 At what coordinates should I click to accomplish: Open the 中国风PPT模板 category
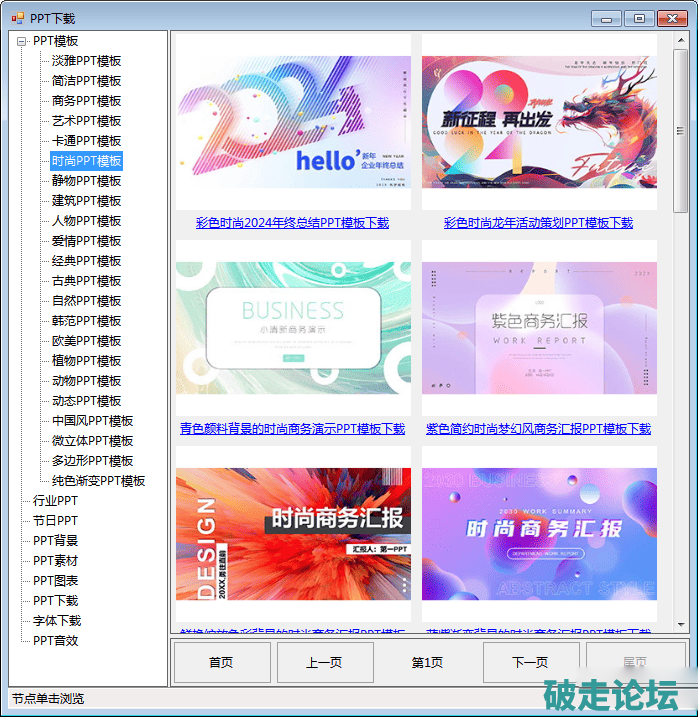92,421
